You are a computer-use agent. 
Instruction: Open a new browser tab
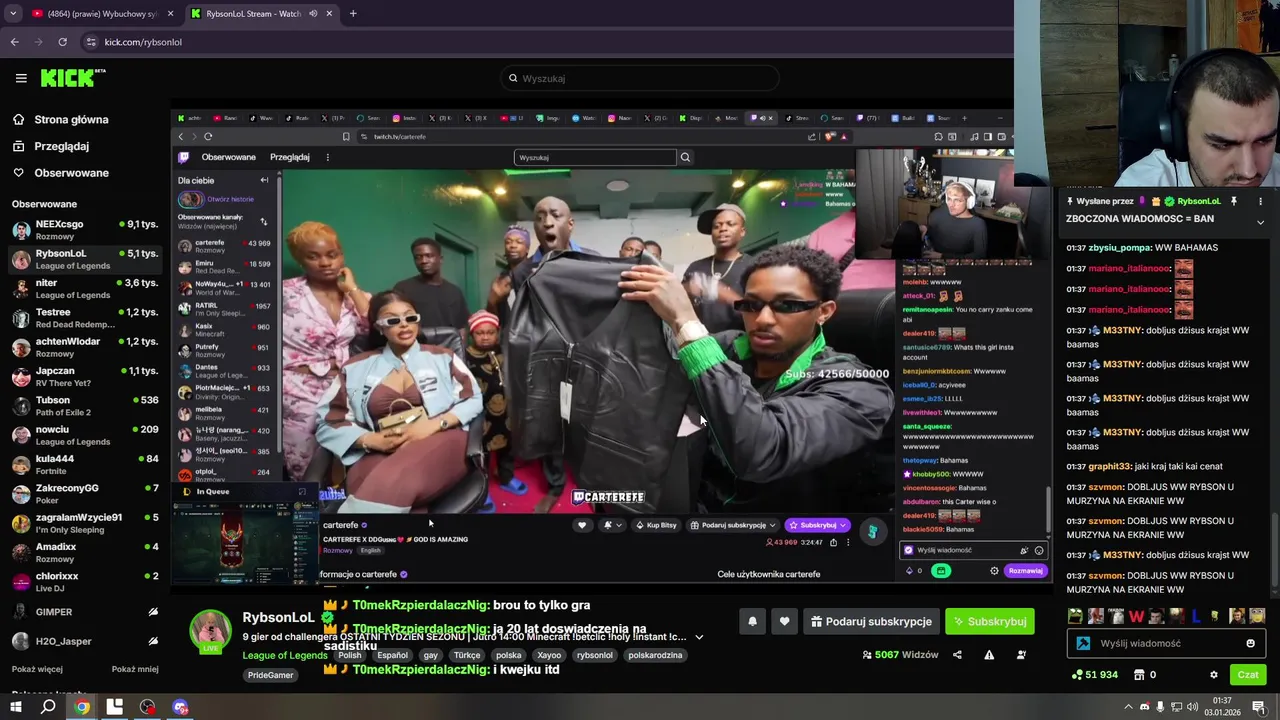click(x=353, y=14)
